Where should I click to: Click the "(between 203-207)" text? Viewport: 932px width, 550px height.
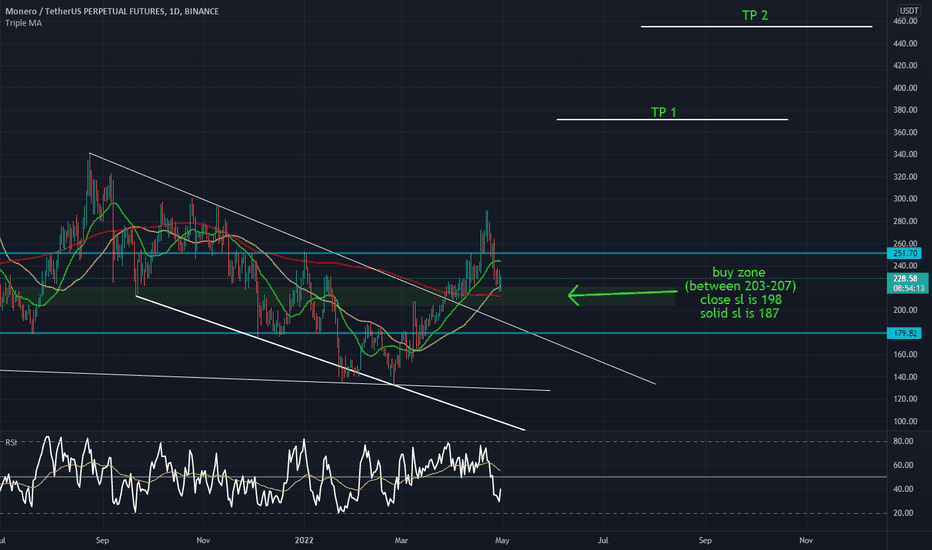coord(740,286)
